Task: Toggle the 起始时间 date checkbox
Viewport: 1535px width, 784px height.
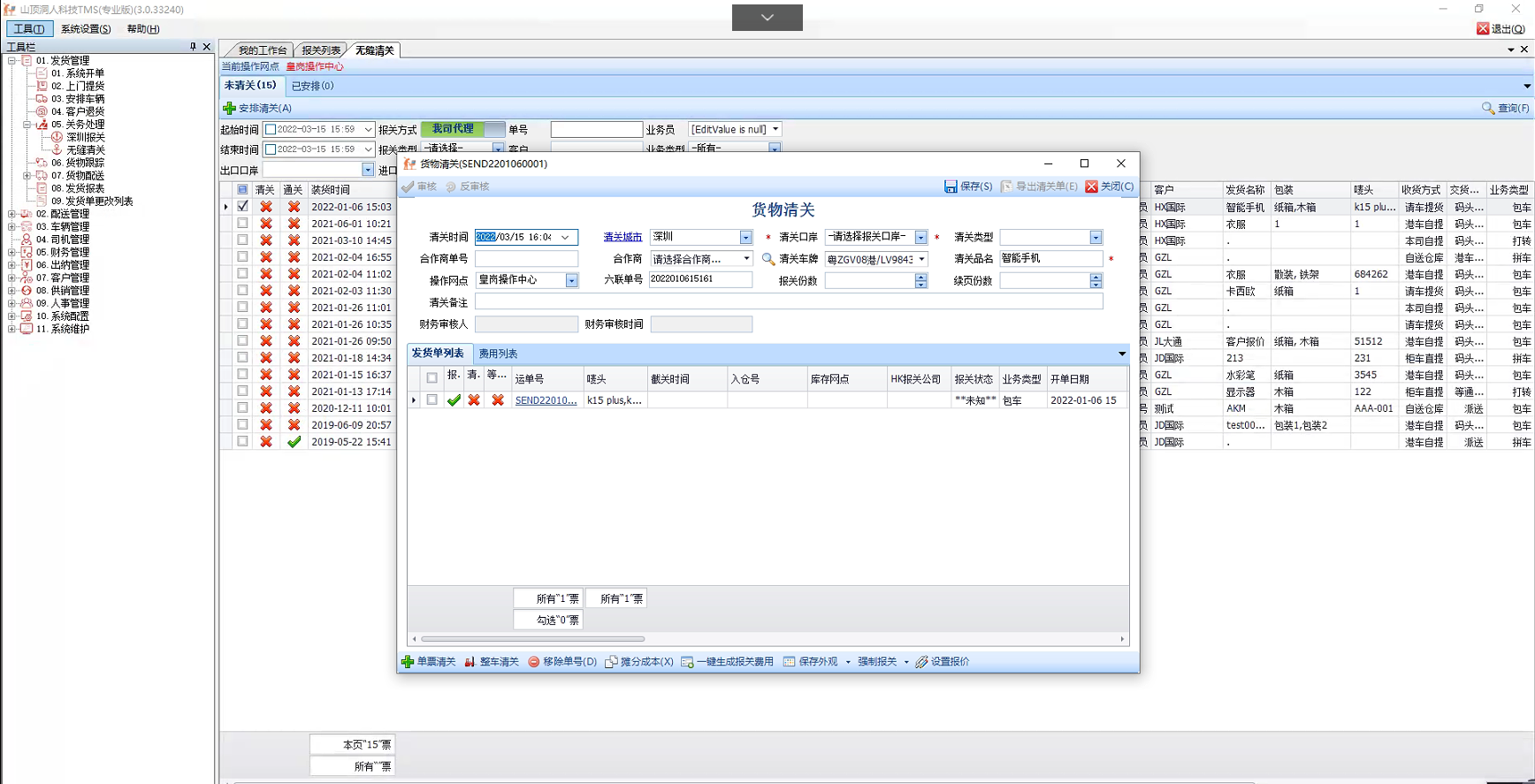Action: [x=271, y=130]
